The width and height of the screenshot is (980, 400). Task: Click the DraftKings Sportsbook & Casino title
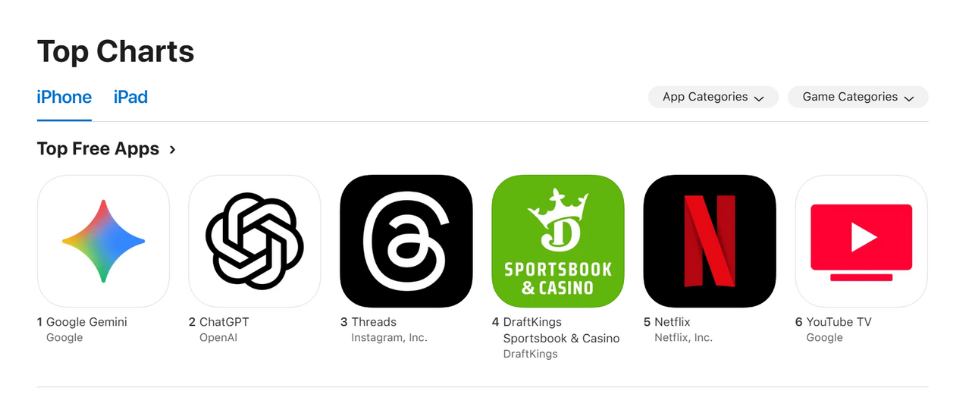coord(561,331)
